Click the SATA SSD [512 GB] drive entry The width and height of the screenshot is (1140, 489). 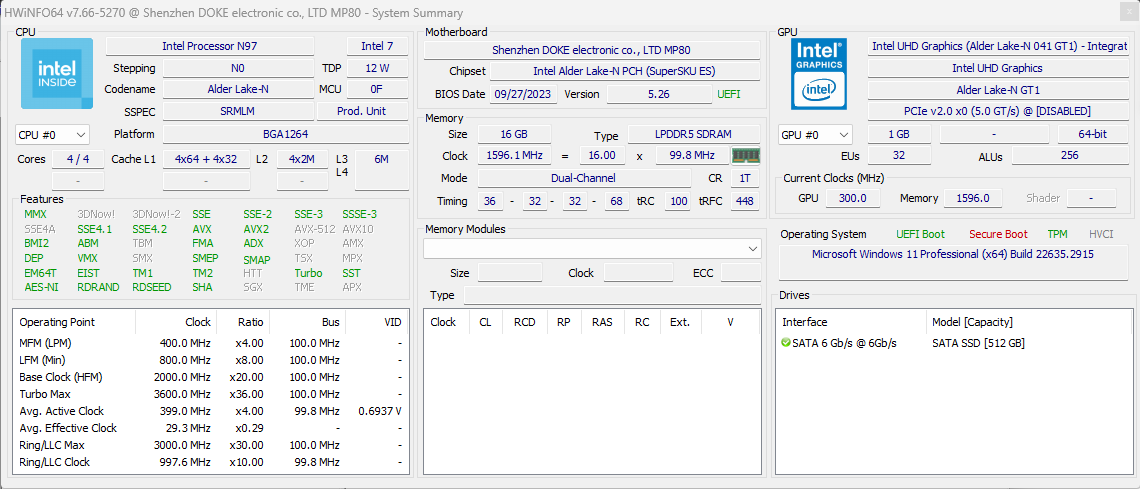(978, 342)
